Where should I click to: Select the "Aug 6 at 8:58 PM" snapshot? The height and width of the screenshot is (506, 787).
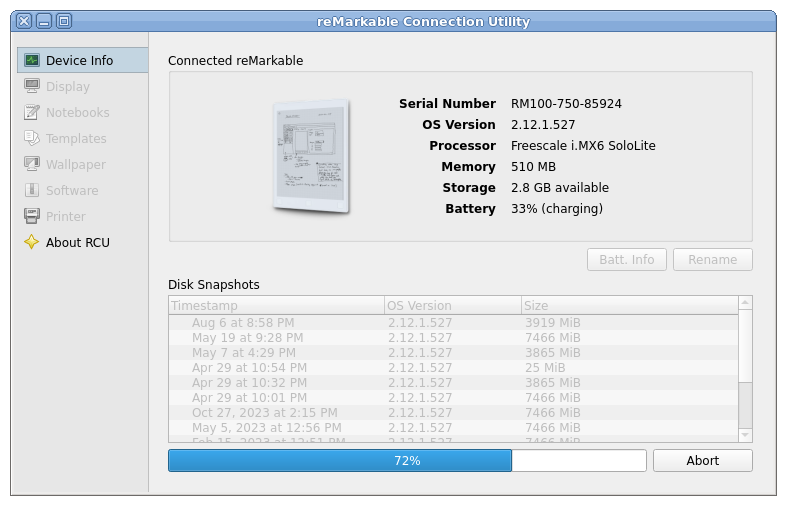(x=454, y=323)
